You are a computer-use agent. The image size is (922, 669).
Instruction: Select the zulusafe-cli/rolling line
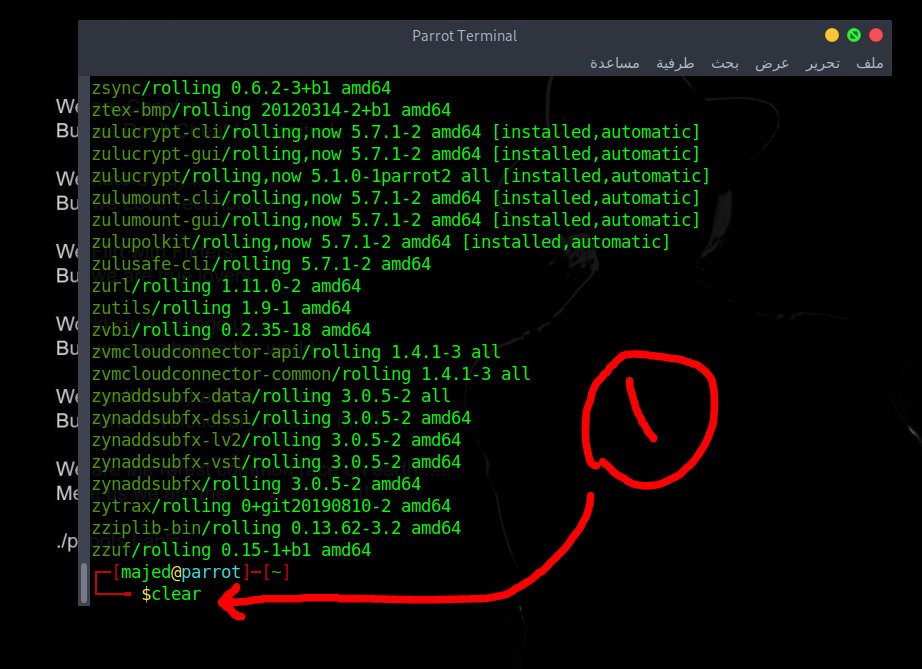261,264
